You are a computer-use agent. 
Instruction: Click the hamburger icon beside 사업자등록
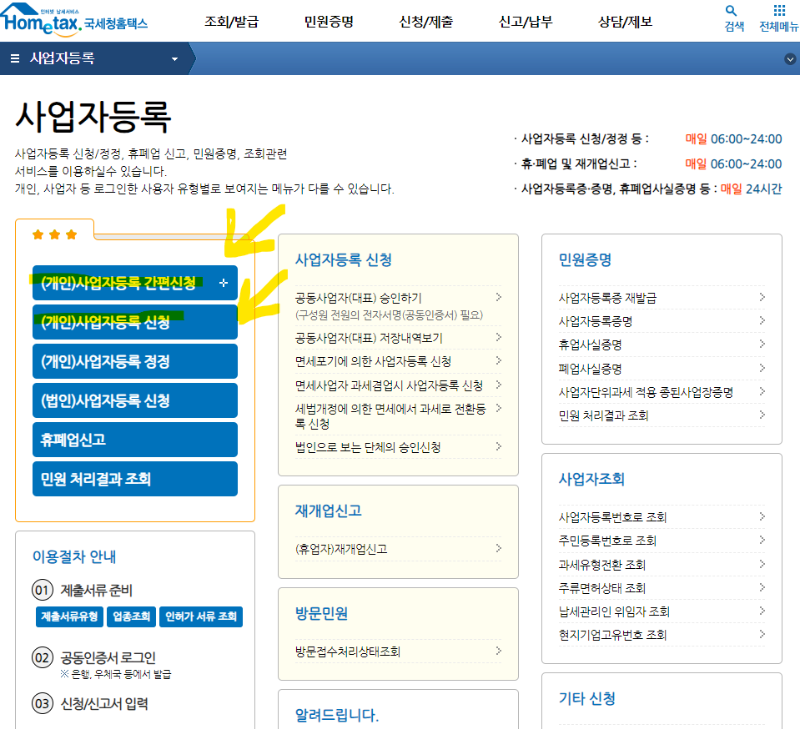13,58
